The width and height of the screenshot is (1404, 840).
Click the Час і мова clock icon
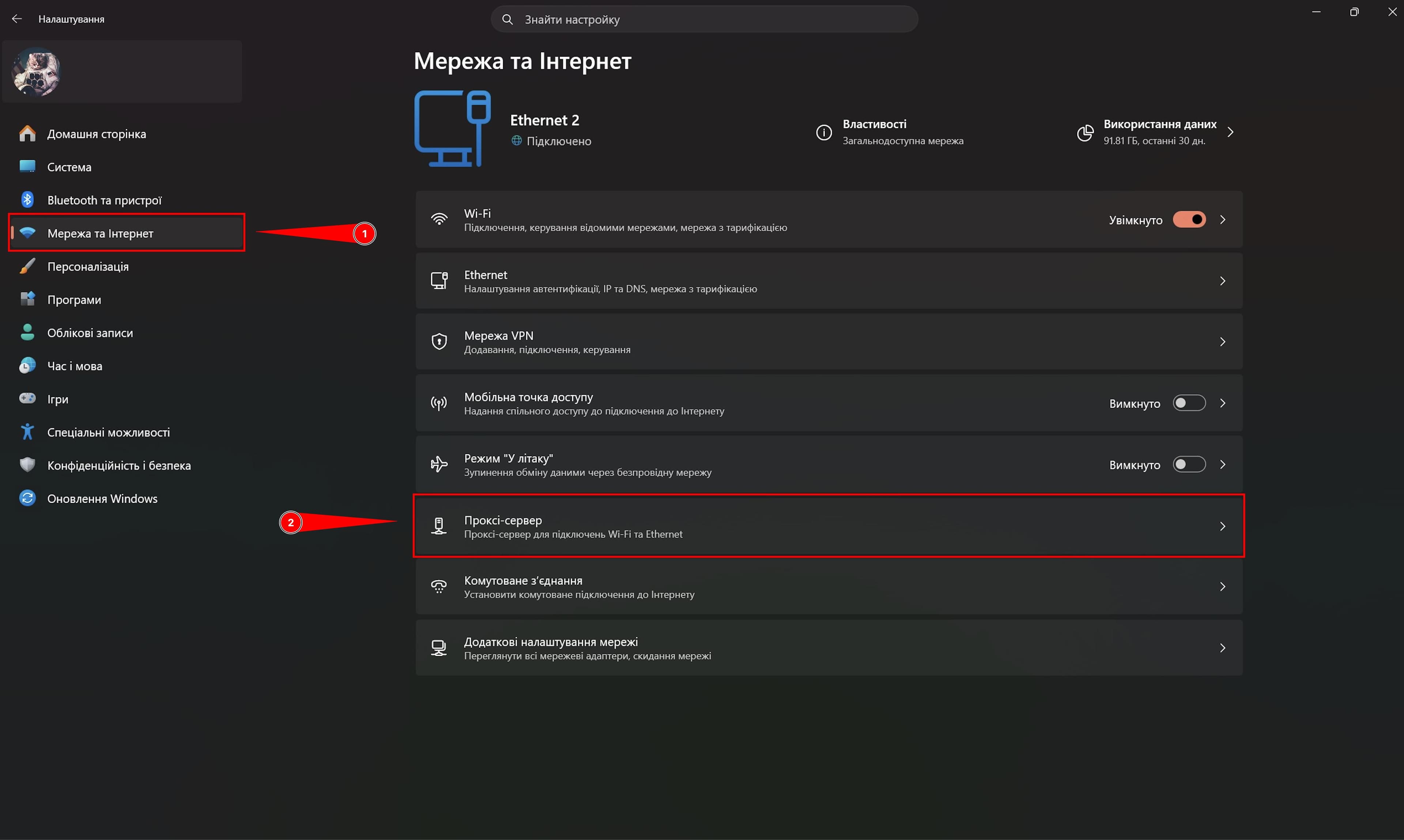coord(27,366)
